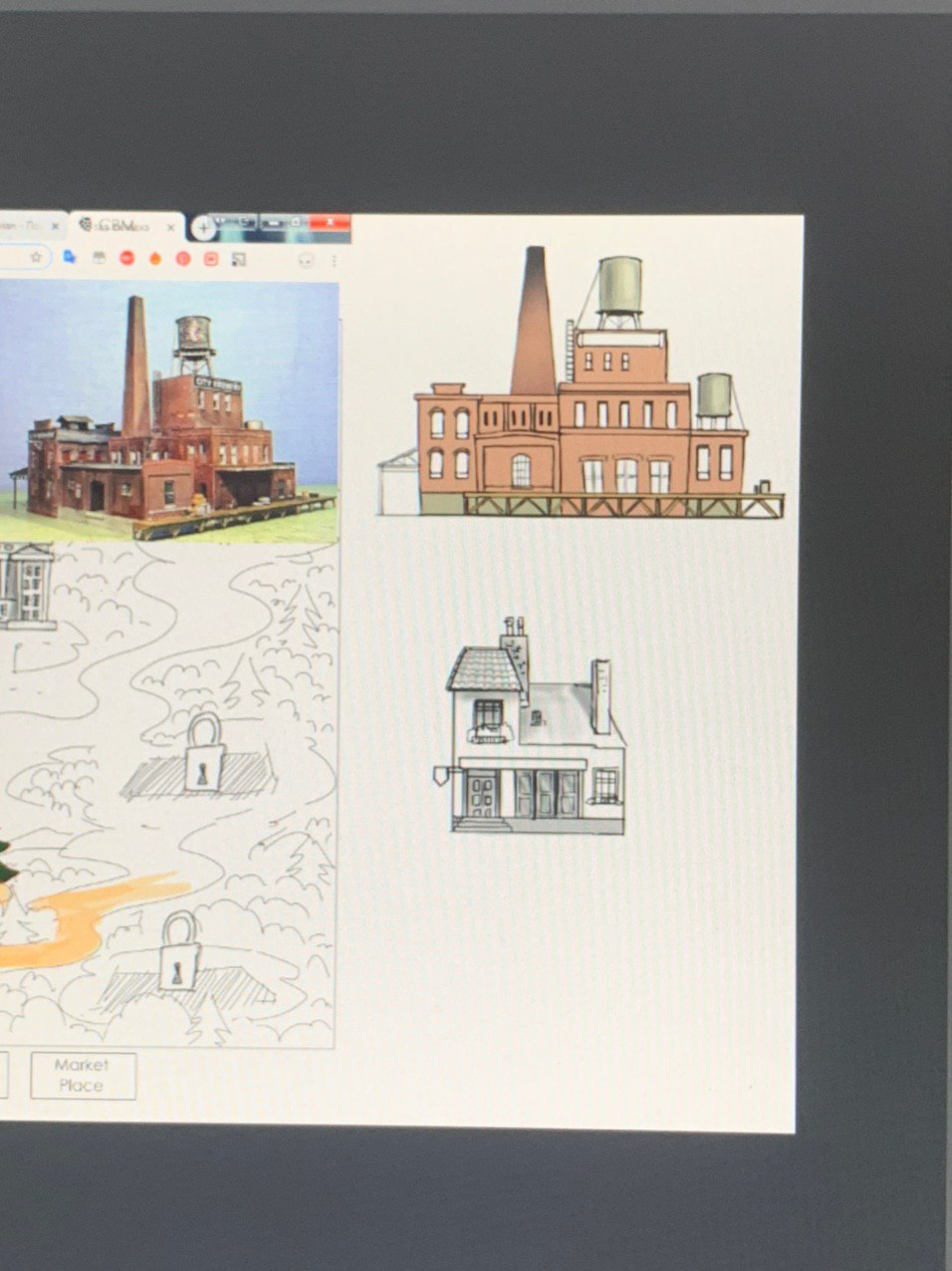Click the gray storefront extension icon
The width and height of the screenshot is (952, 1271).
[99, 258]
